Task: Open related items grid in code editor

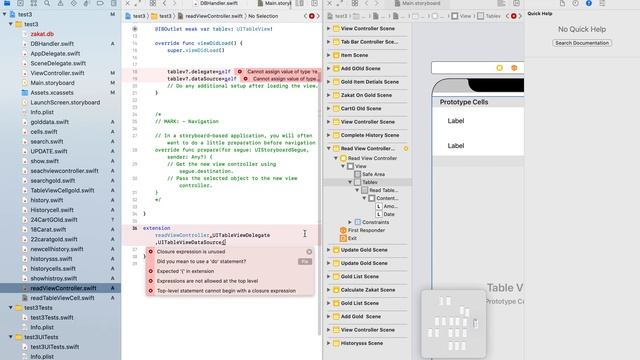Action: [153, 3]
